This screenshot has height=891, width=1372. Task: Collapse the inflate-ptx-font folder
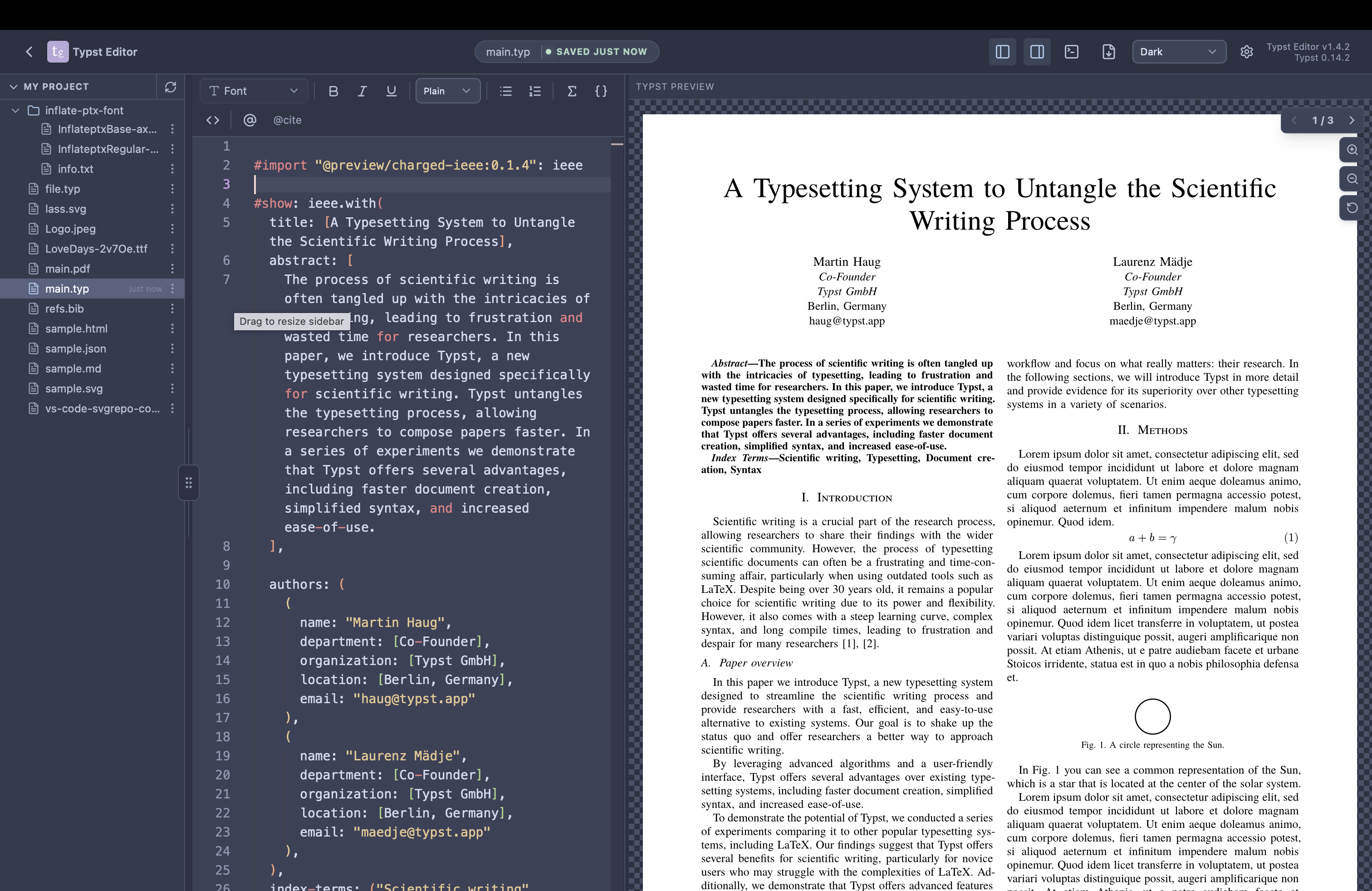pyautogui.click(x=15, y=110)
